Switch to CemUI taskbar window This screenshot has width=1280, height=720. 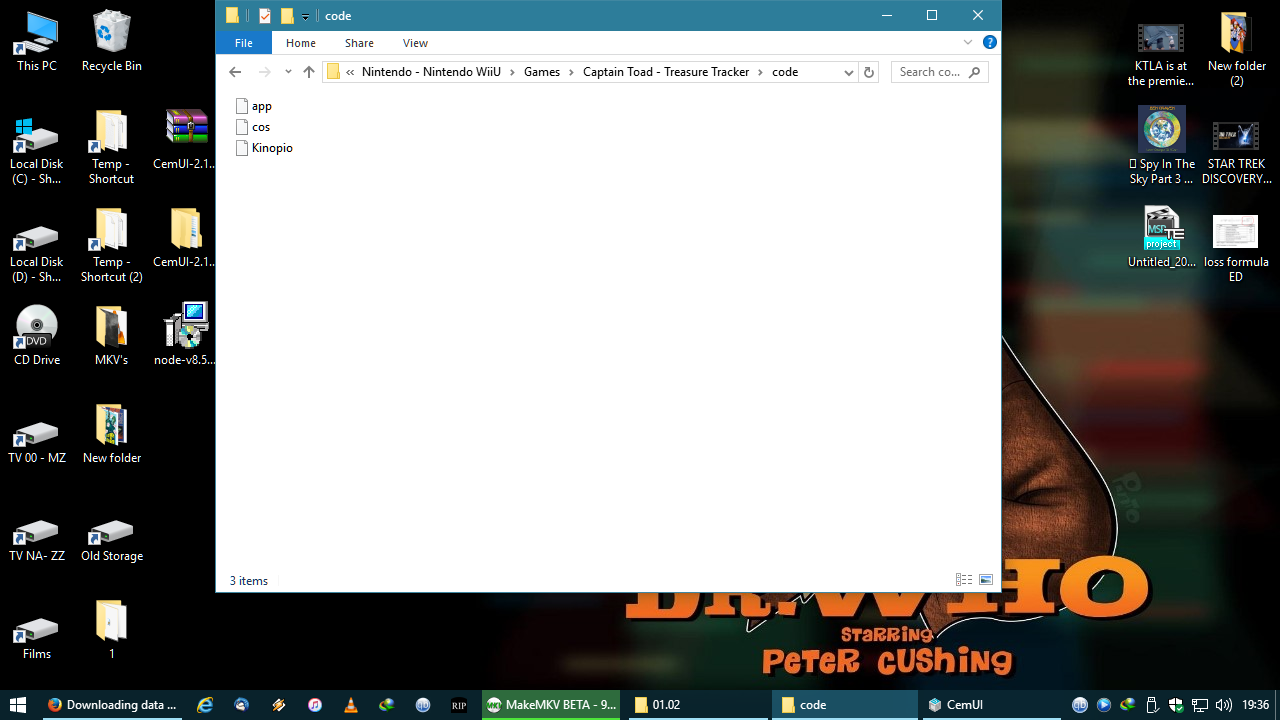(x=990, y=705)
